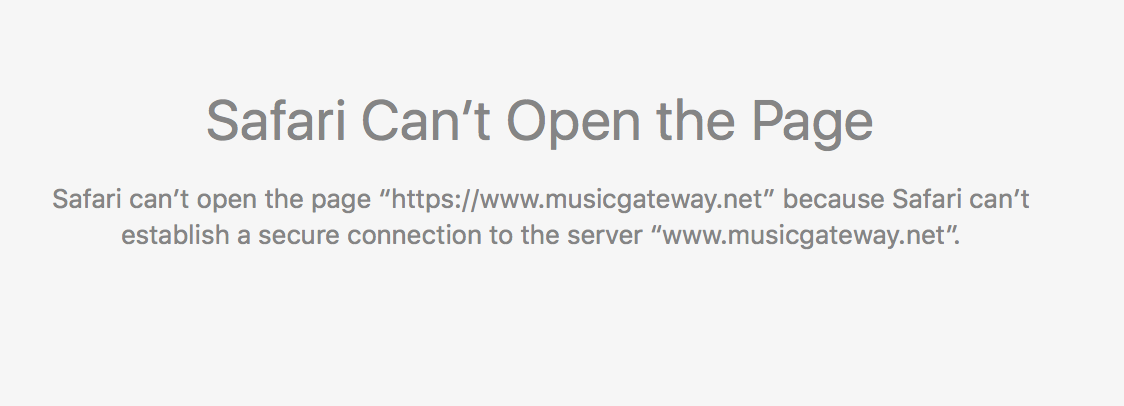Select the word "Open" in the large heading
1124x406 pixels.
pyautogui.click(x=573, y=123)
